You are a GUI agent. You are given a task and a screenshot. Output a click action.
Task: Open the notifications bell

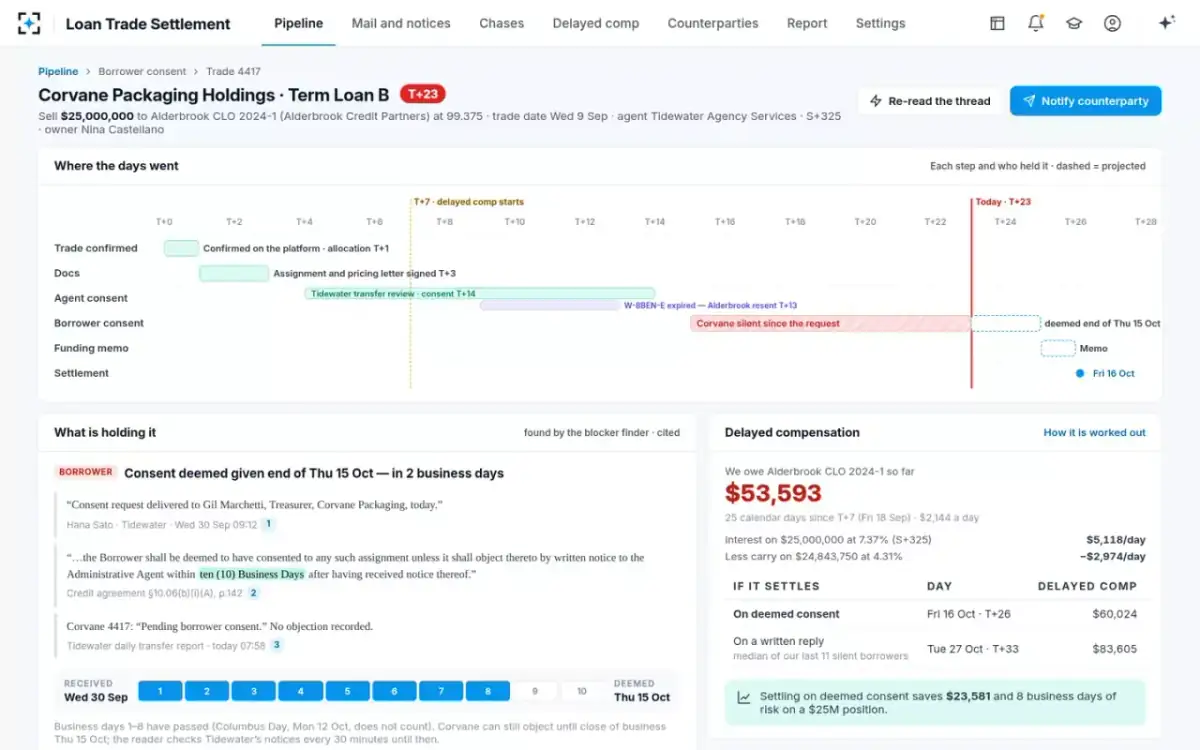click(x=1036, y=23)
